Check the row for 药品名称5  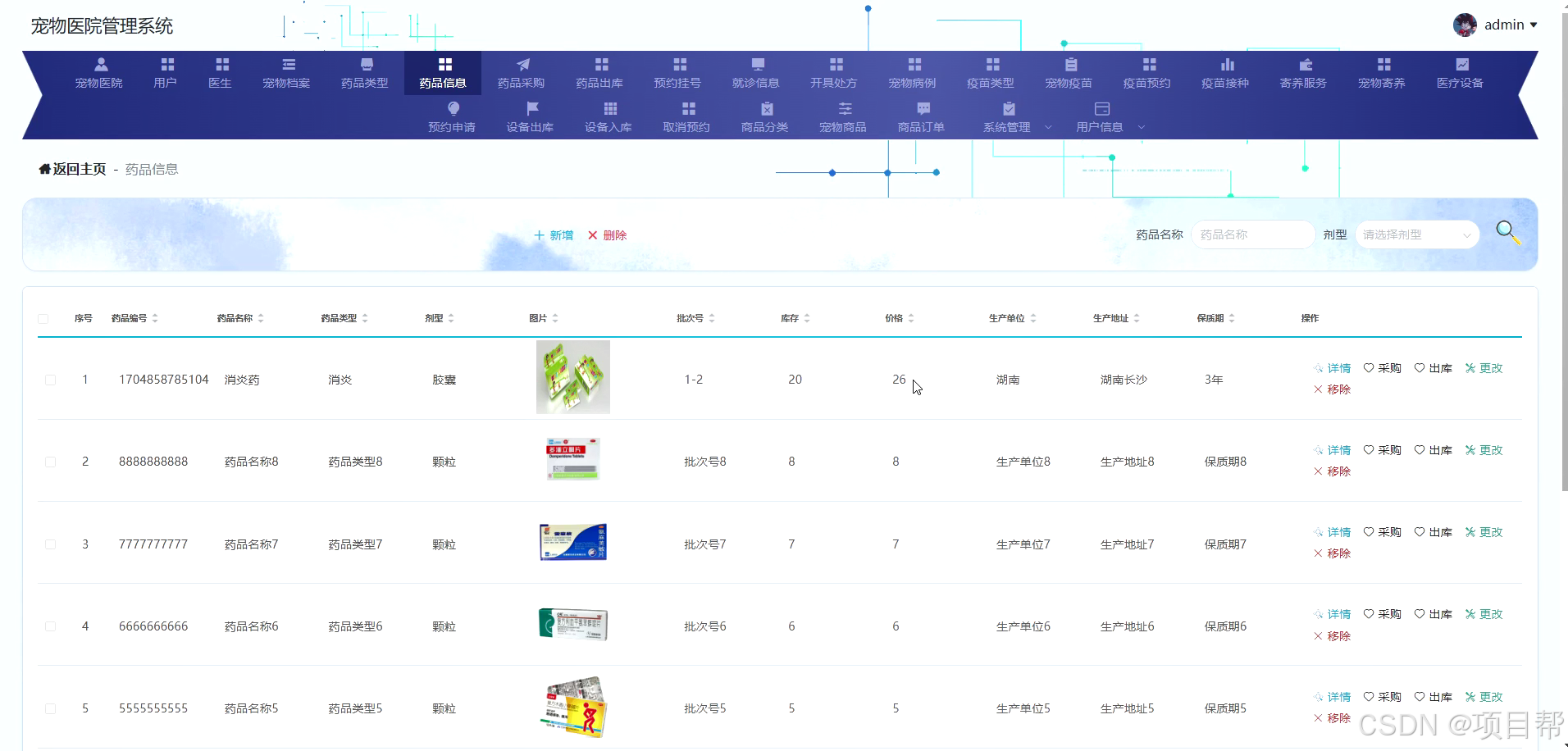pyautogui.click(x=50, y=708)
